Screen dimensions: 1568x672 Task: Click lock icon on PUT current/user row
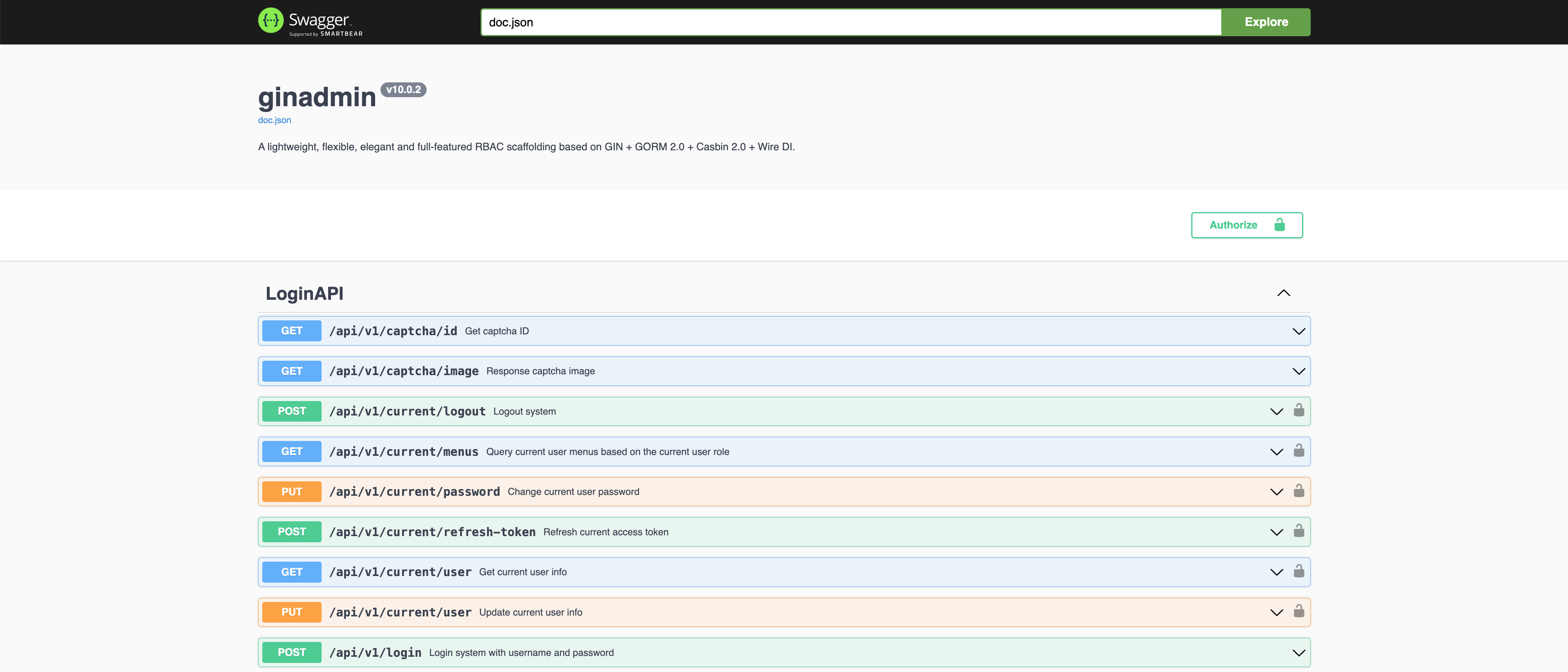(1298, 611)
